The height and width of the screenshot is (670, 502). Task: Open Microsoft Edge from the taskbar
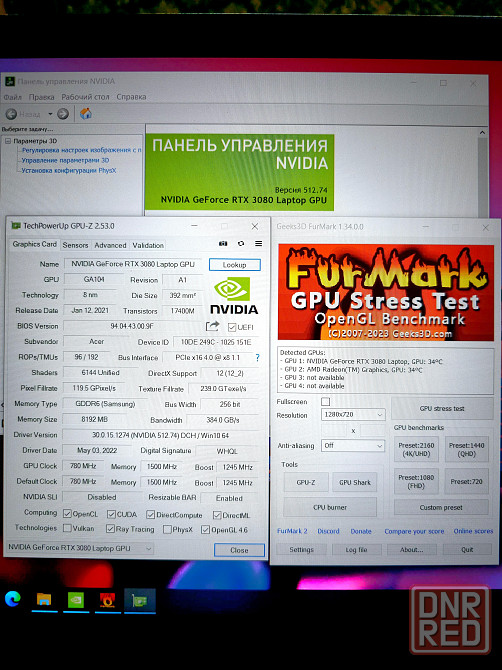[13, 599]
